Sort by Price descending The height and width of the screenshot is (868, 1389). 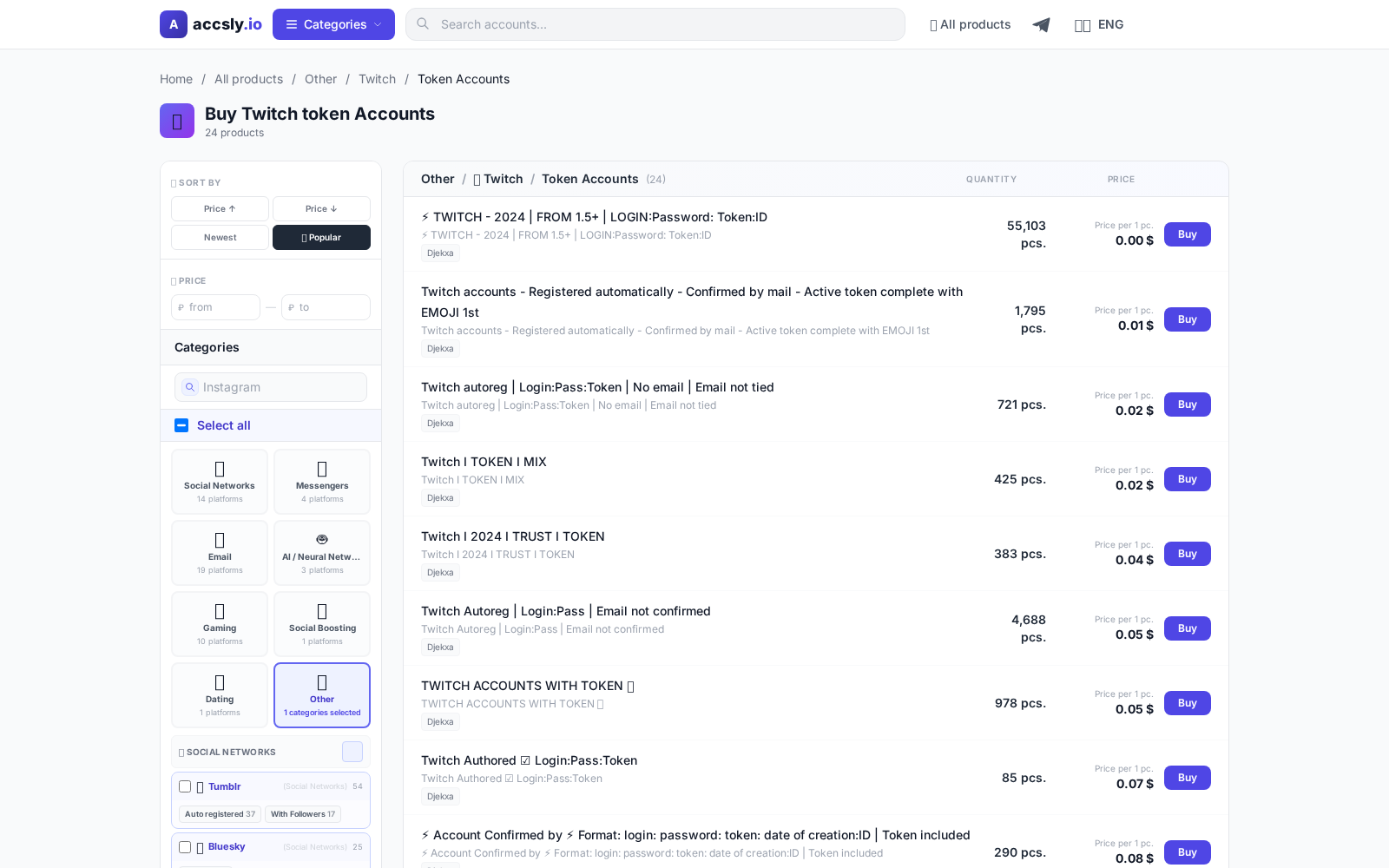[x=321, y=208]
